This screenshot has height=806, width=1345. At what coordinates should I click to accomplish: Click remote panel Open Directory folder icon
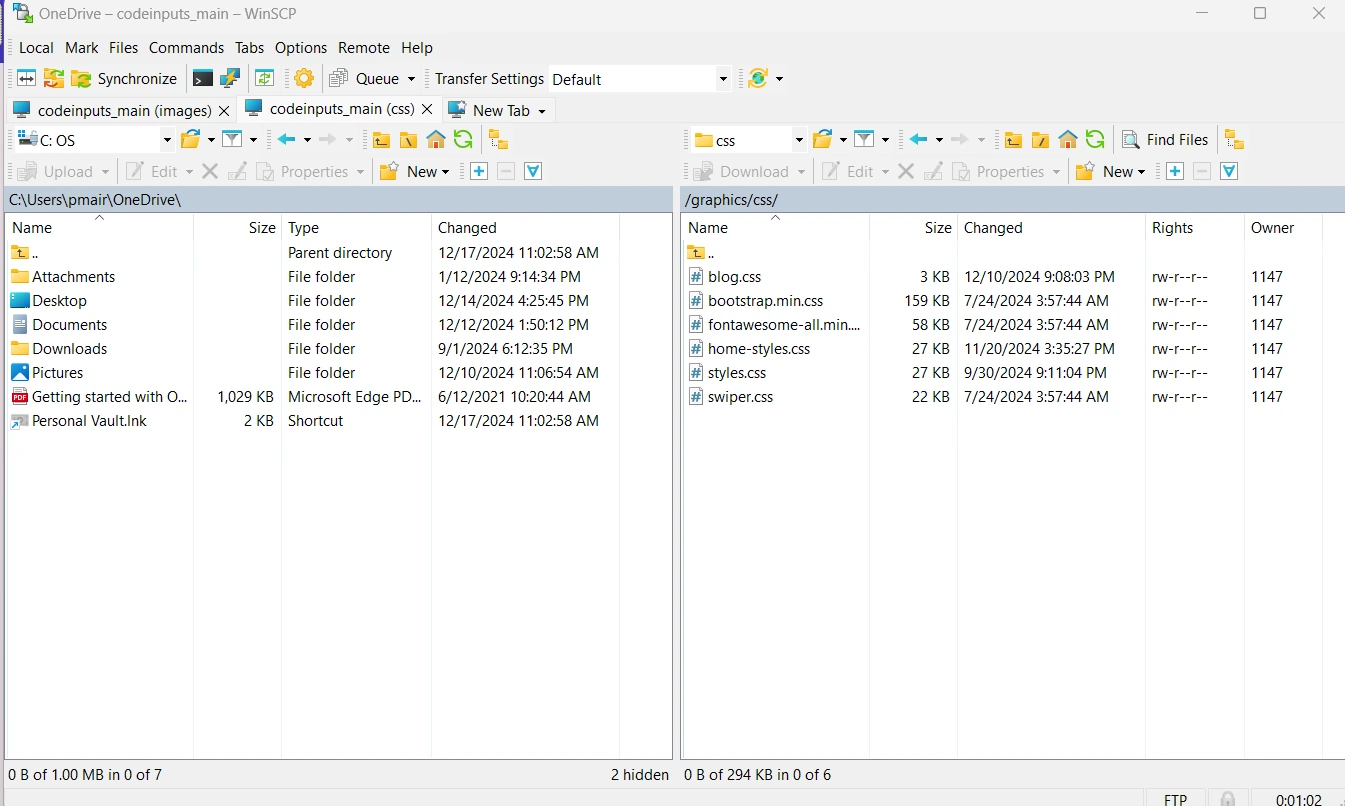[823, 139]
